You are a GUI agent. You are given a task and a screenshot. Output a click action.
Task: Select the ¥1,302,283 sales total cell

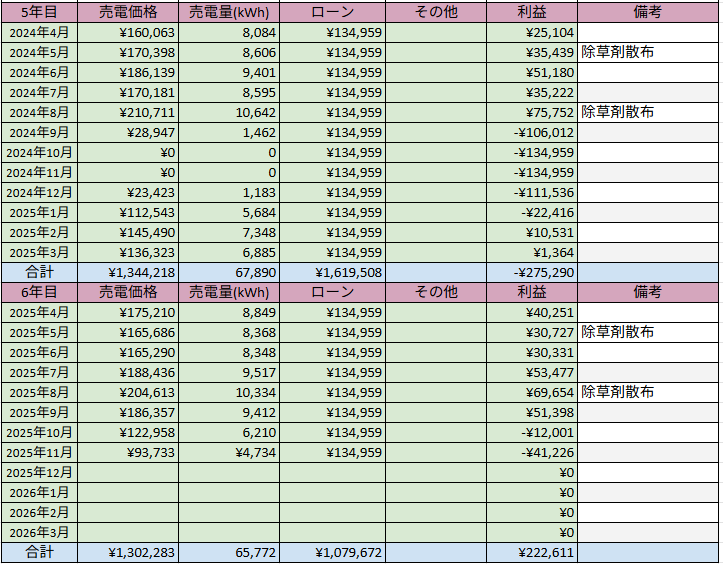[x=128, y=552]
